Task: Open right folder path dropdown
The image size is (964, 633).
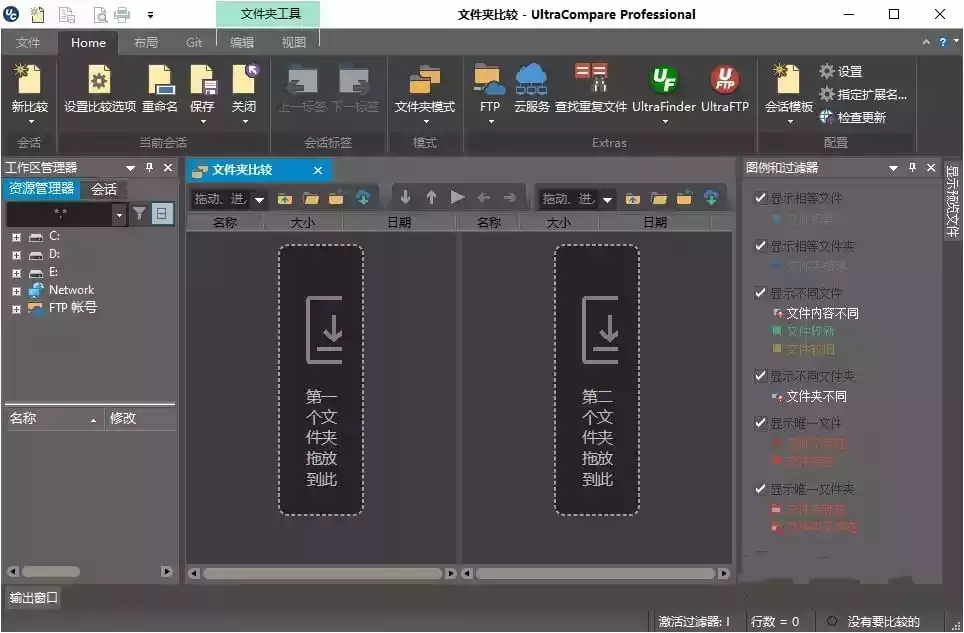Action: 607,199
